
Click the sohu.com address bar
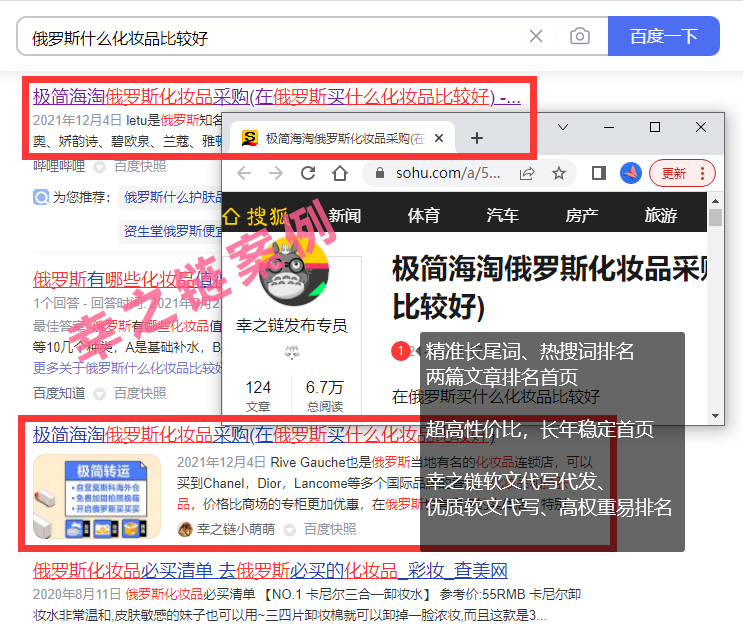[x=448, y=173]
